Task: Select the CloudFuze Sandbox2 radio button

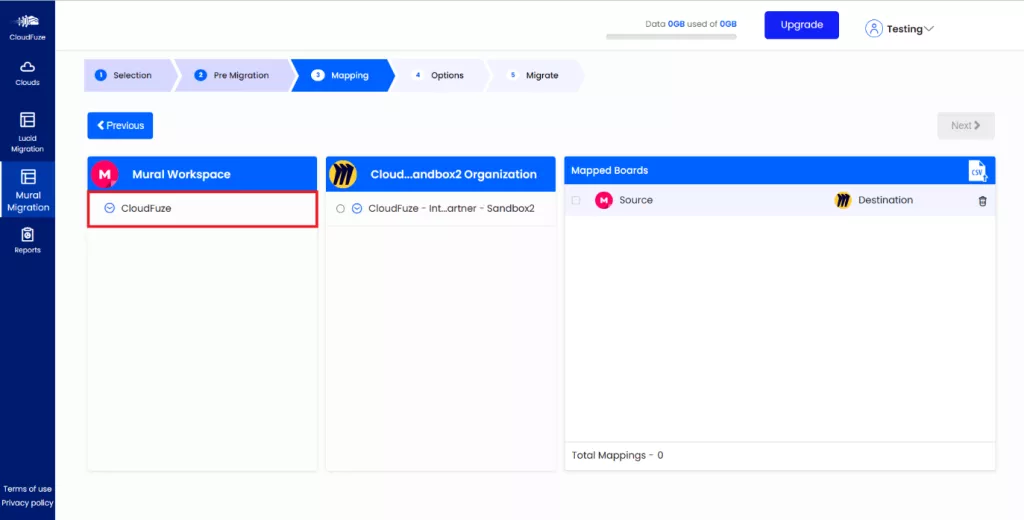Action: pos(340,209)
